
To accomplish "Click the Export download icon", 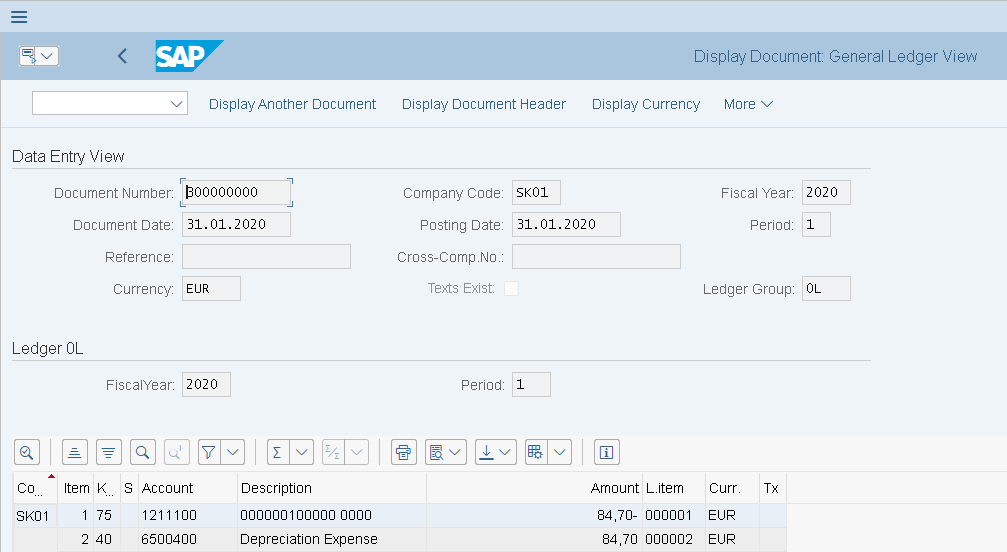I will [x=486, y=452].
